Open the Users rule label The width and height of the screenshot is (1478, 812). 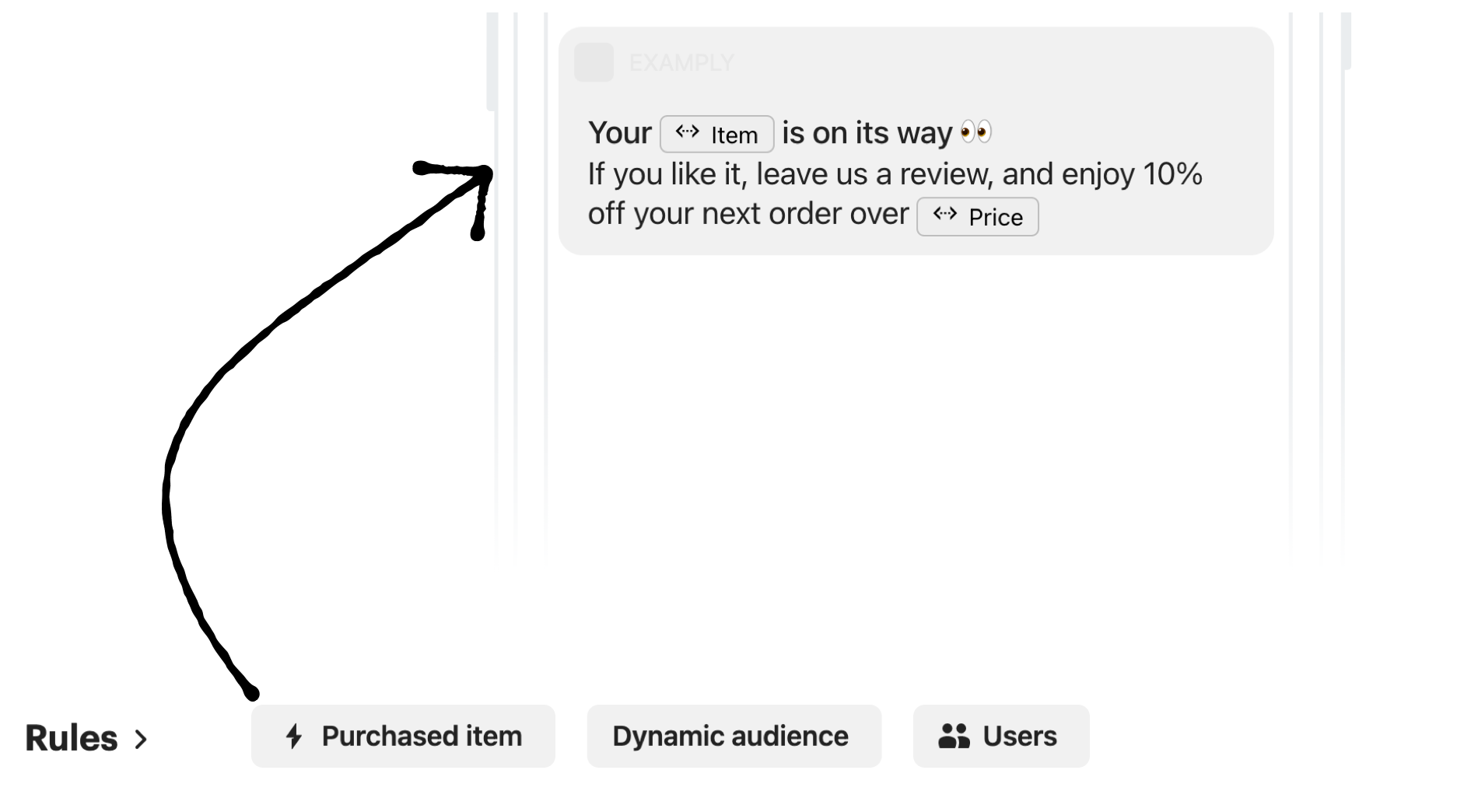(x=1019, y=736)
